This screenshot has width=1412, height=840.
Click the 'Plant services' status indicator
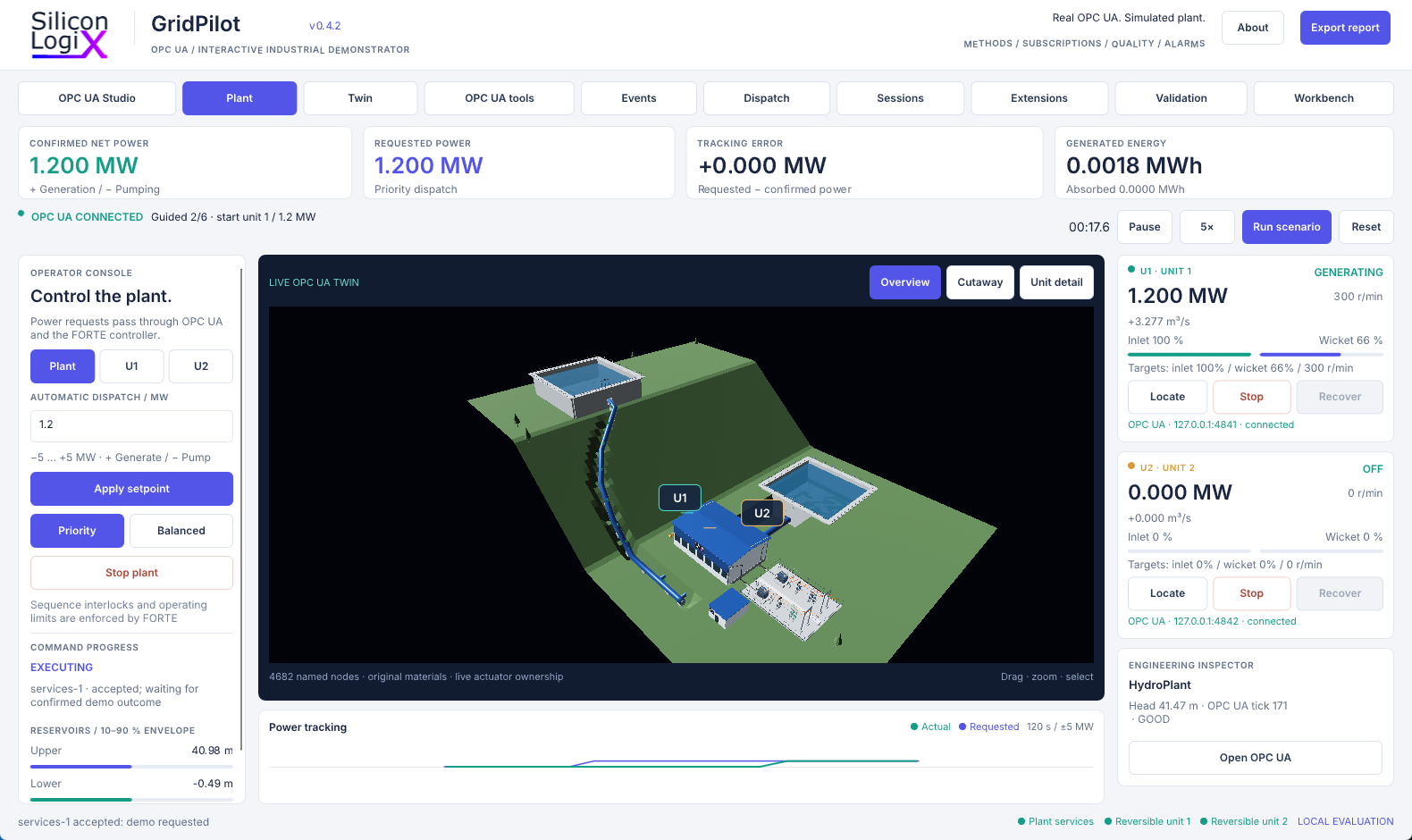pyautogui.click(x=1055, y=822)
